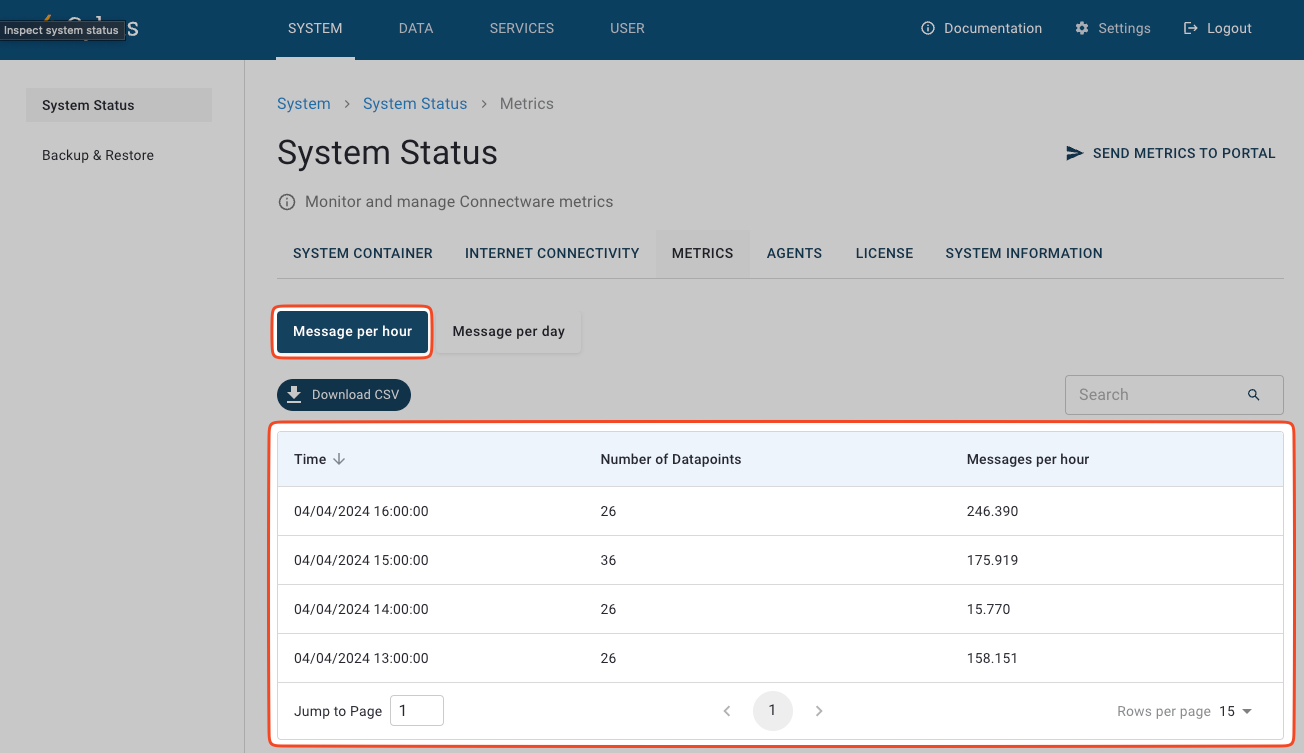Switch to the AGENTS tab
1304x753 pixels.
794,254
